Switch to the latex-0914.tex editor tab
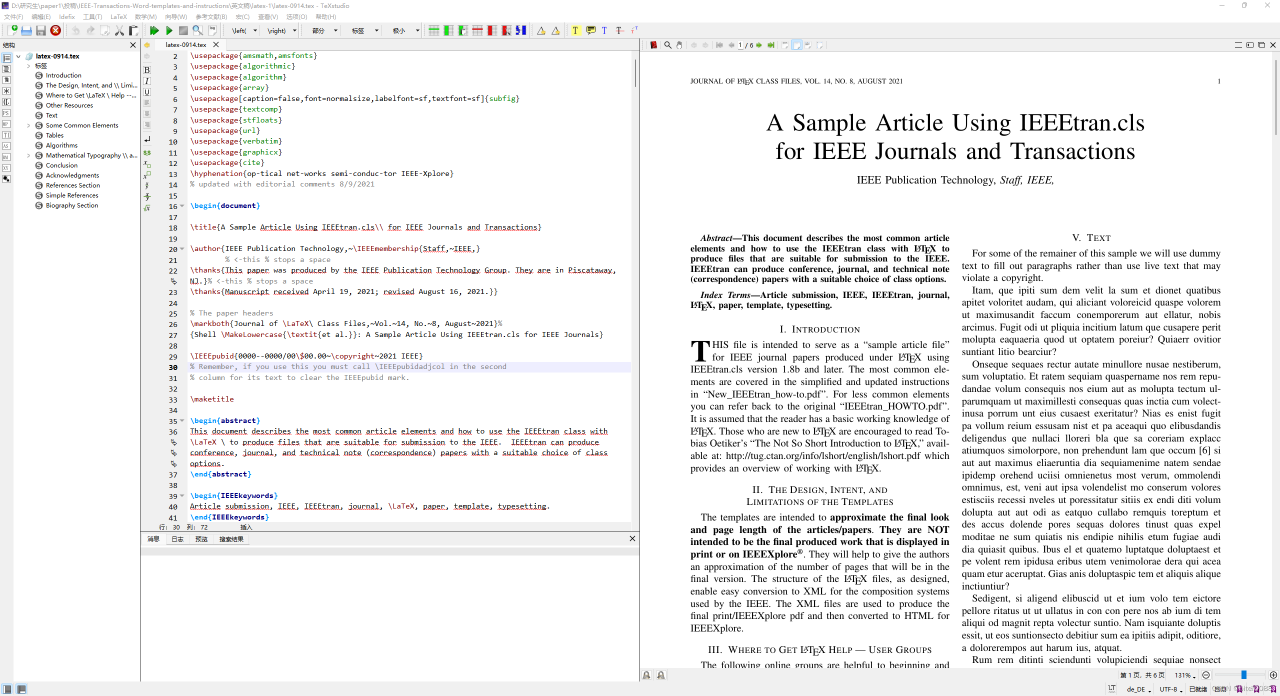 tap(186, 45)
